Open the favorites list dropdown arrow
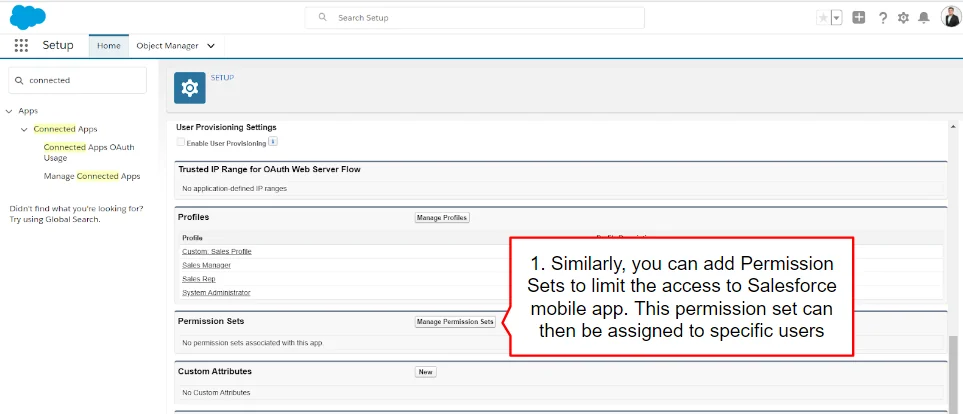This screenshot has height=414, width=963. click(836, 18)
